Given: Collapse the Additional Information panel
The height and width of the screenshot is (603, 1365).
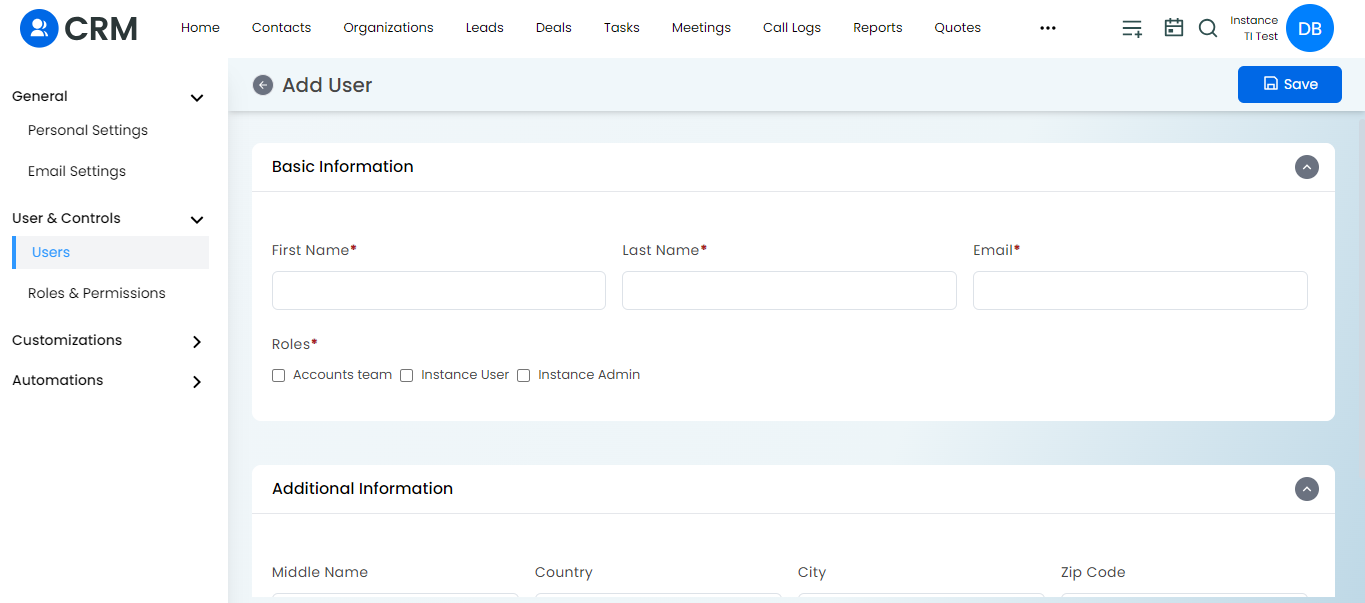Looking at the screenshot, I should [x=1307, y=489].
